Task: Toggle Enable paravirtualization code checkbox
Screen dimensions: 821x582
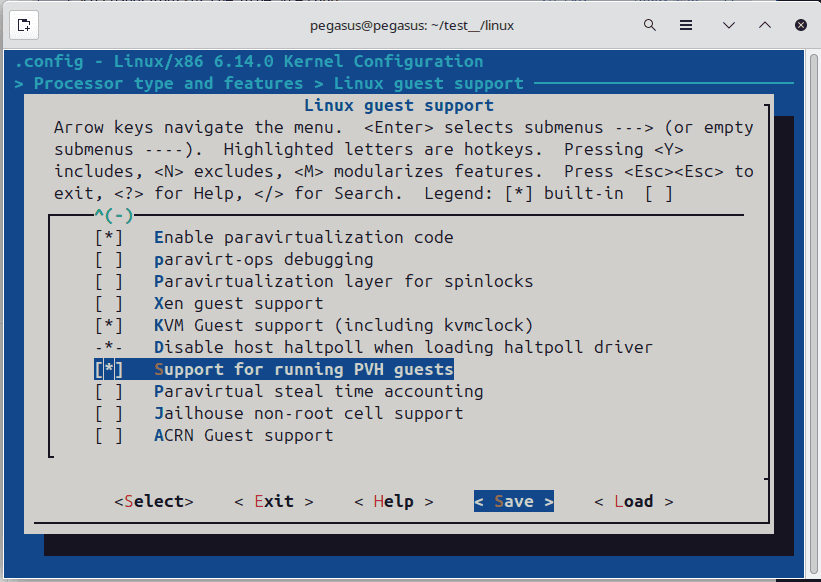Action: tap(109, 237)
